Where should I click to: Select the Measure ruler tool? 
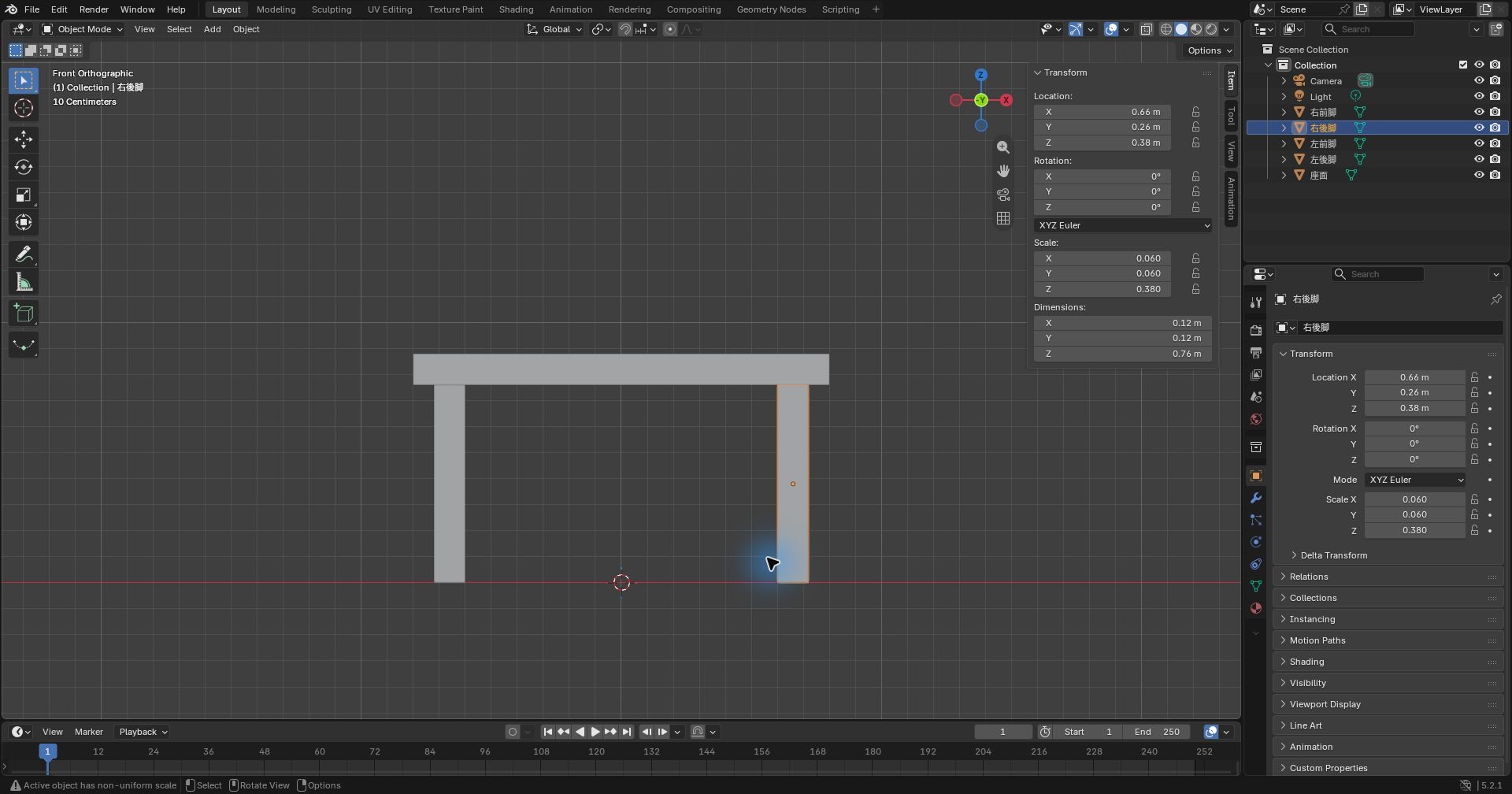point(24,282)
